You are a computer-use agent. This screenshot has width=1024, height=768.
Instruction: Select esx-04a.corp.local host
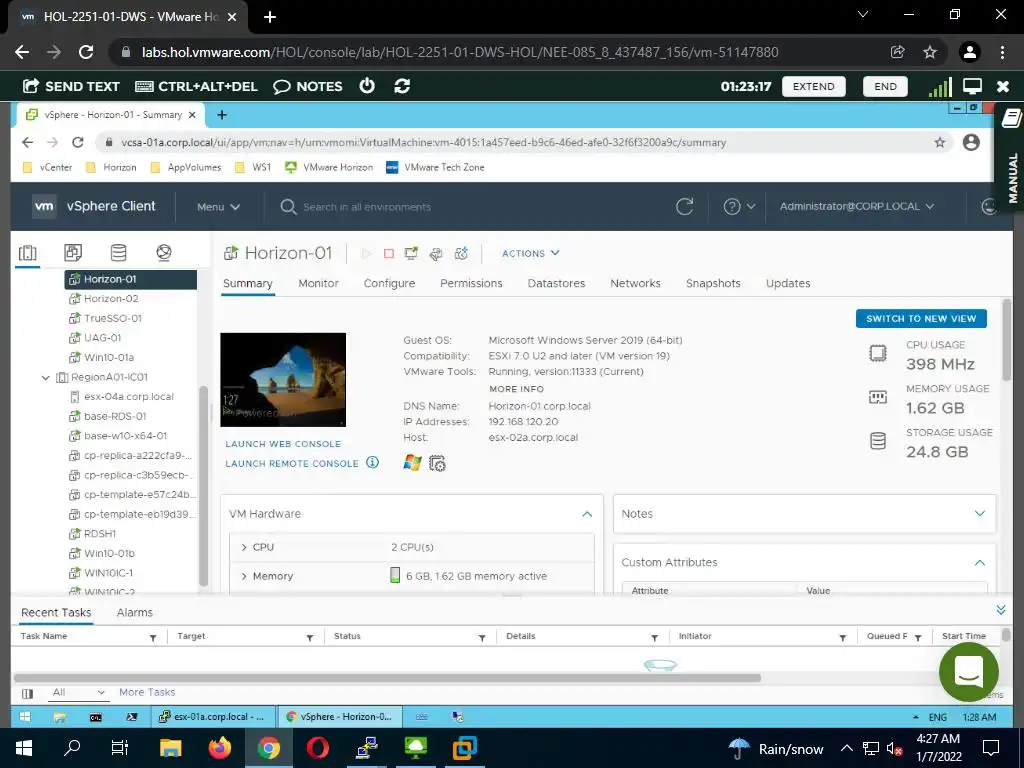129,396
